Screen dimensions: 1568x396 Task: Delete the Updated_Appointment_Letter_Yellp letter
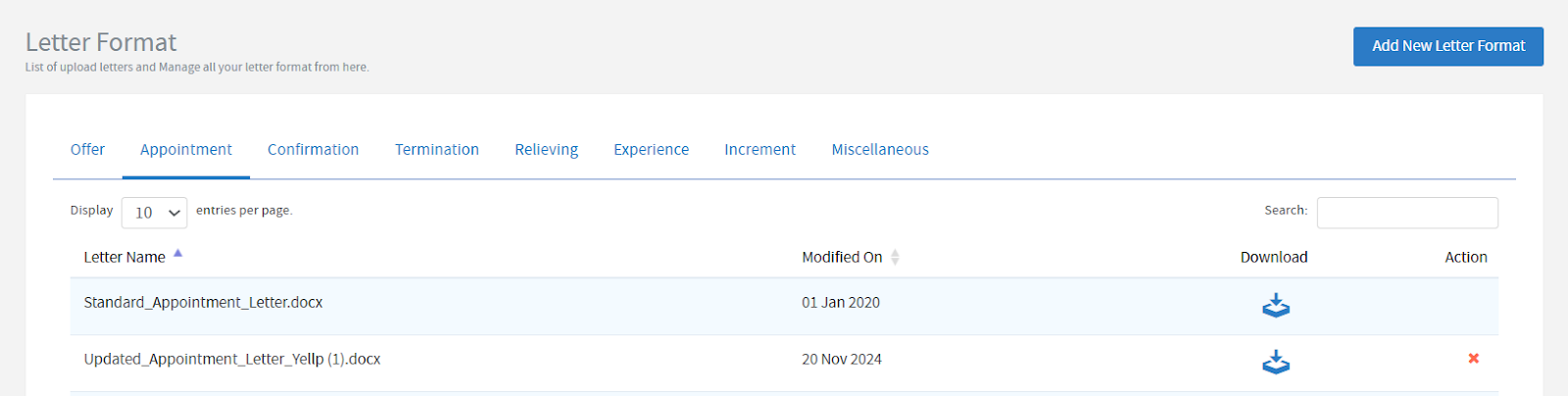(1473, 359)
